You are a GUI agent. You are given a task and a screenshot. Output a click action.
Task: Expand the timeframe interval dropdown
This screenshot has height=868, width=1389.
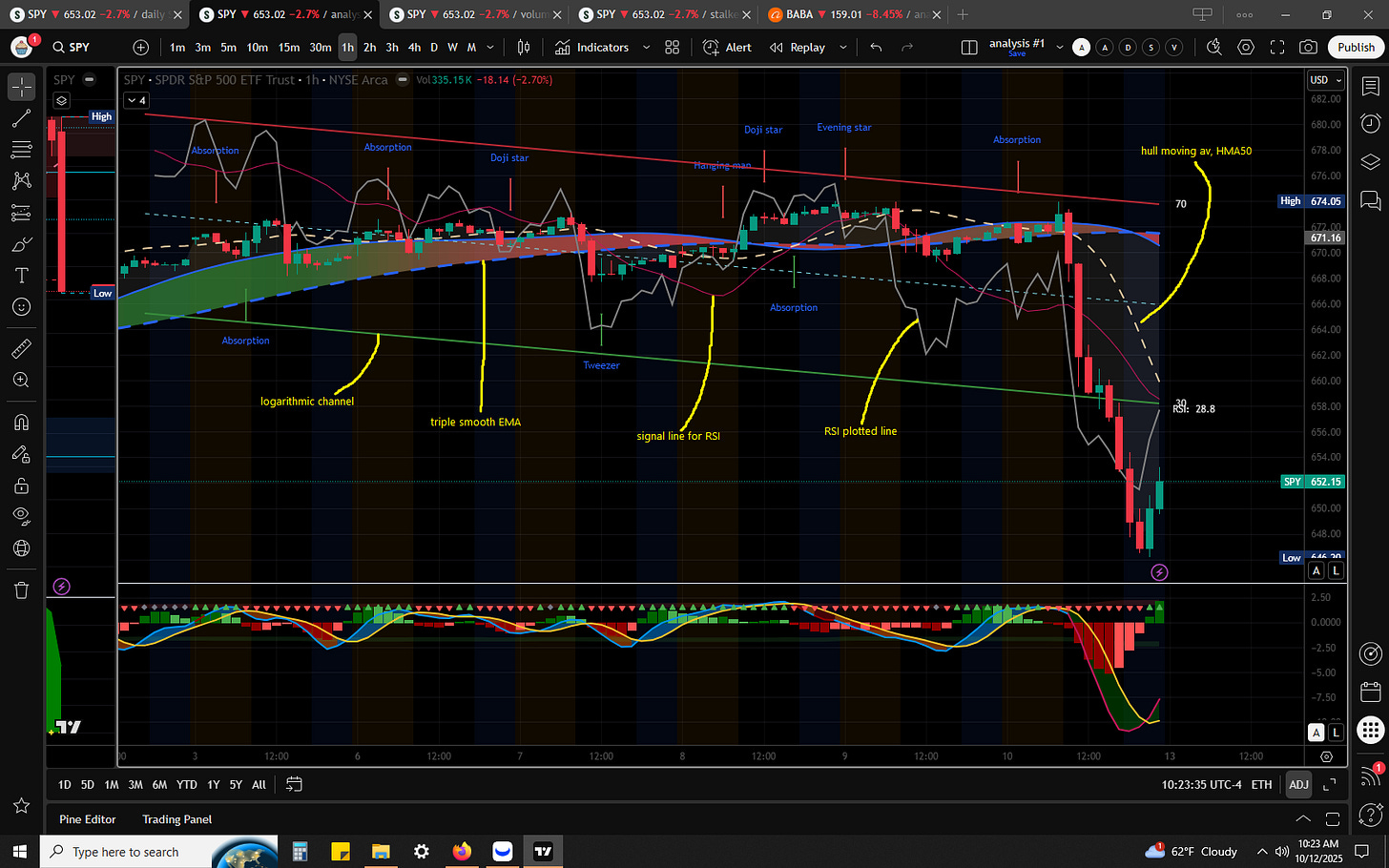pyautogui.click(x=490, y=47)
